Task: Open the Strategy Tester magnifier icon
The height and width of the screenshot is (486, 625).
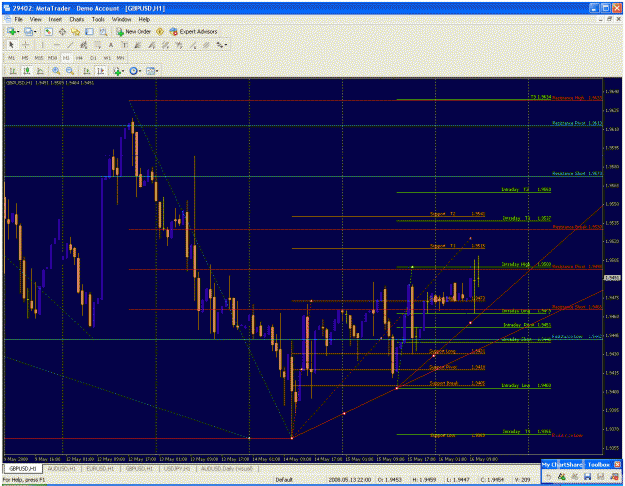Action: pyautogui.click(x=103, y=31)
